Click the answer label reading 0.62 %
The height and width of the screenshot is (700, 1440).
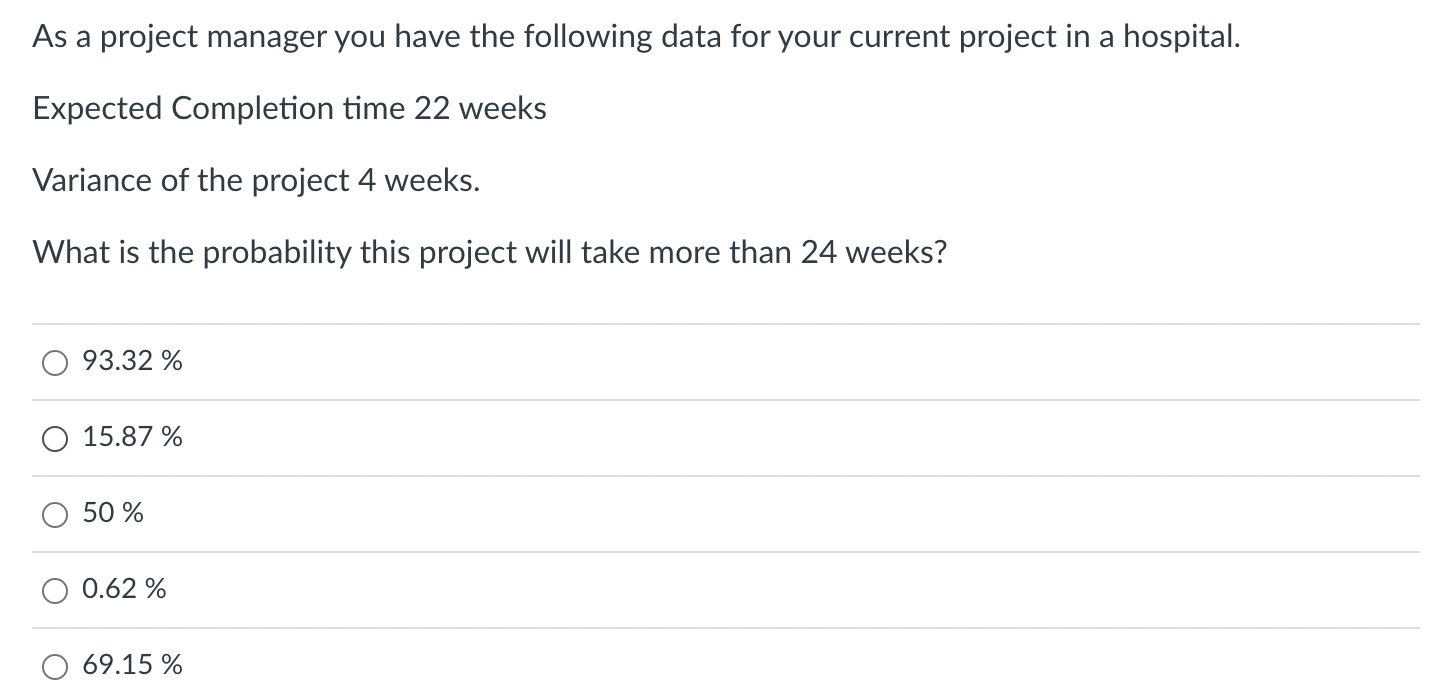[x=125, y=590]
